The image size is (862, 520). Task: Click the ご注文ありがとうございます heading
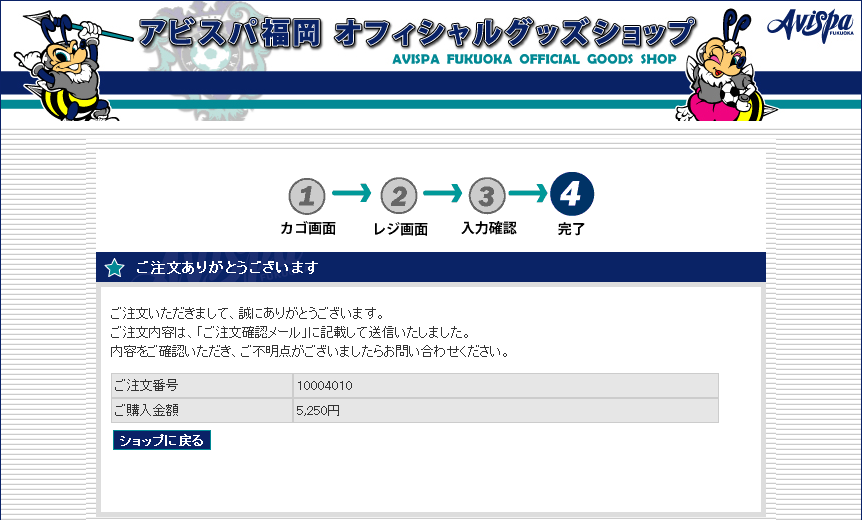[x=227, y=268]
